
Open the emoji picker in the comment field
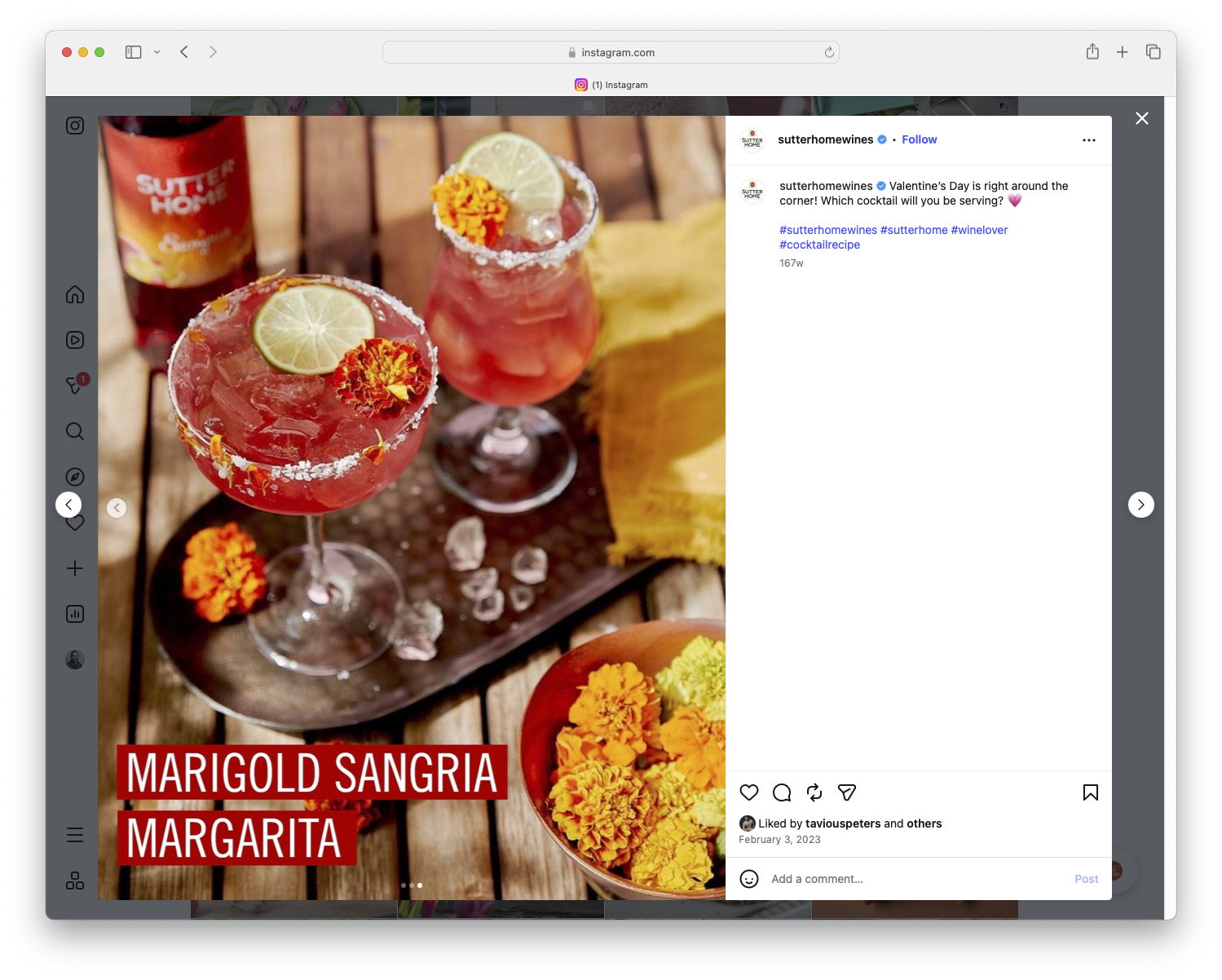[749, 879]
